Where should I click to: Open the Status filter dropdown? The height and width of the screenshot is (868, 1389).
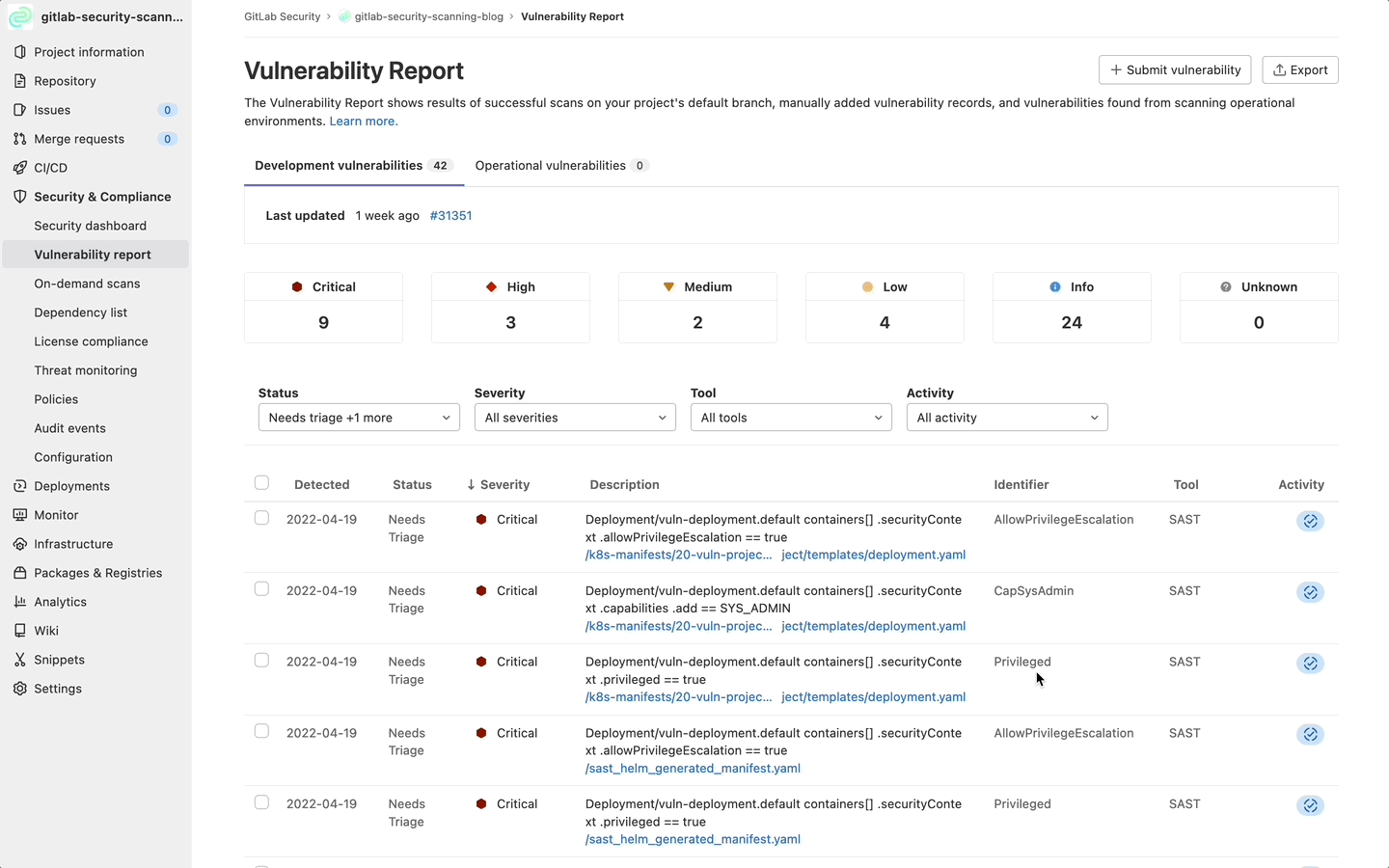click(359, 418)
